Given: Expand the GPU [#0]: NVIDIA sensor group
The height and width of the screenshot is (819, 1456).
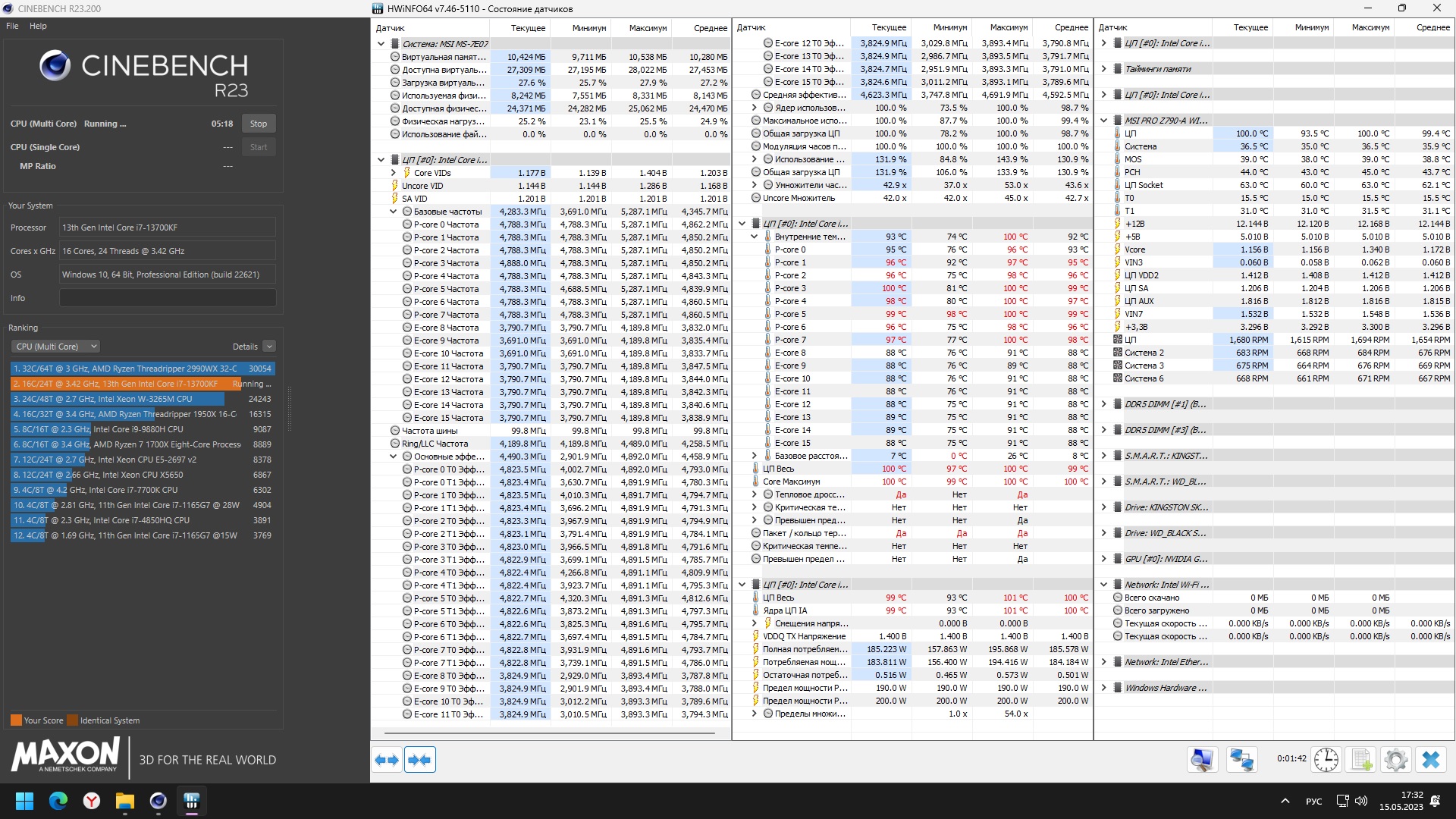Looking at the screenshot, I should click(x=1104, y=559).
